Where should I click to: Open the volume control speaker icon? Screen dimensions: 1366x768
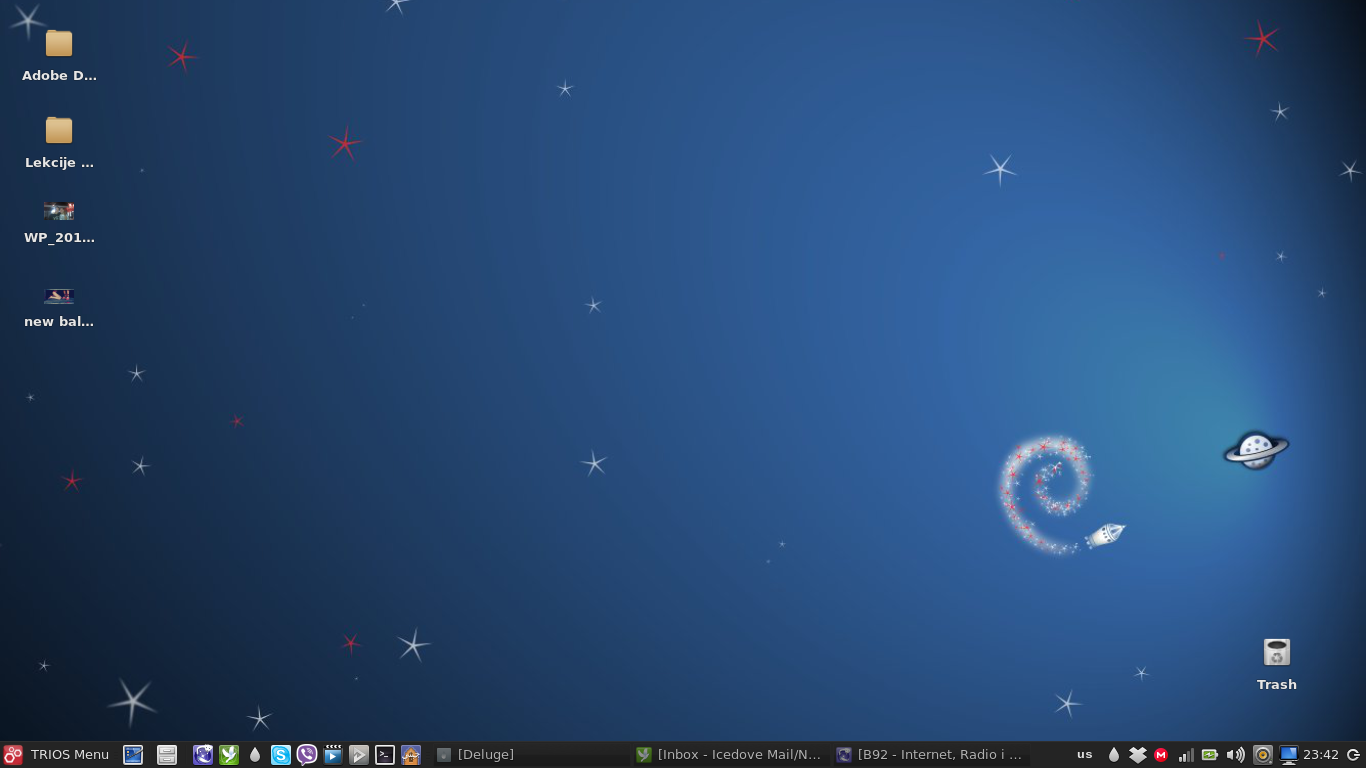click(1235, 755)
